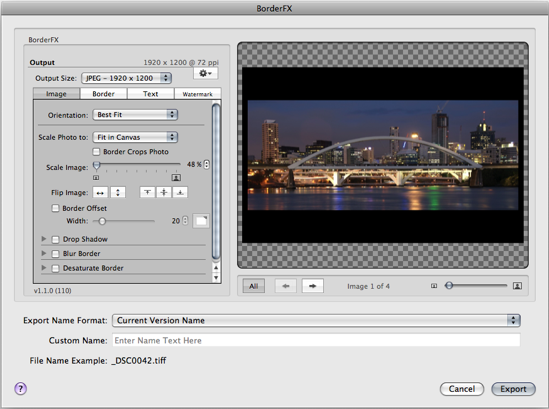Switch to the Watermark tab

point(197,94)
